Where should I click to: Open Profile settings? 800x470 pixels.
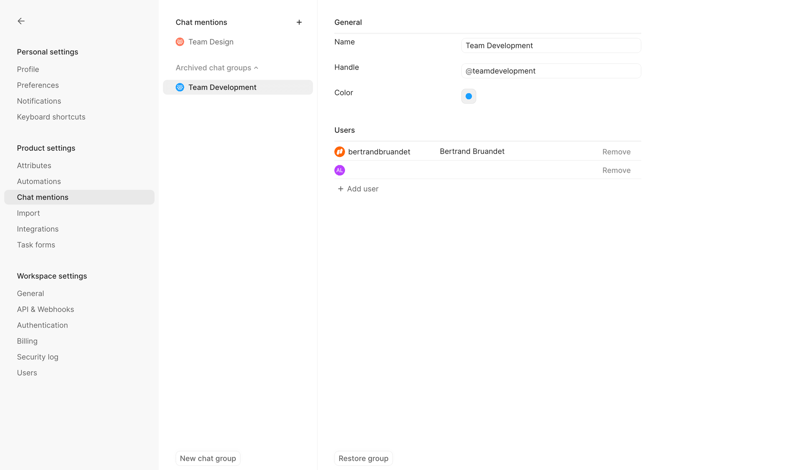pos(28,69)
